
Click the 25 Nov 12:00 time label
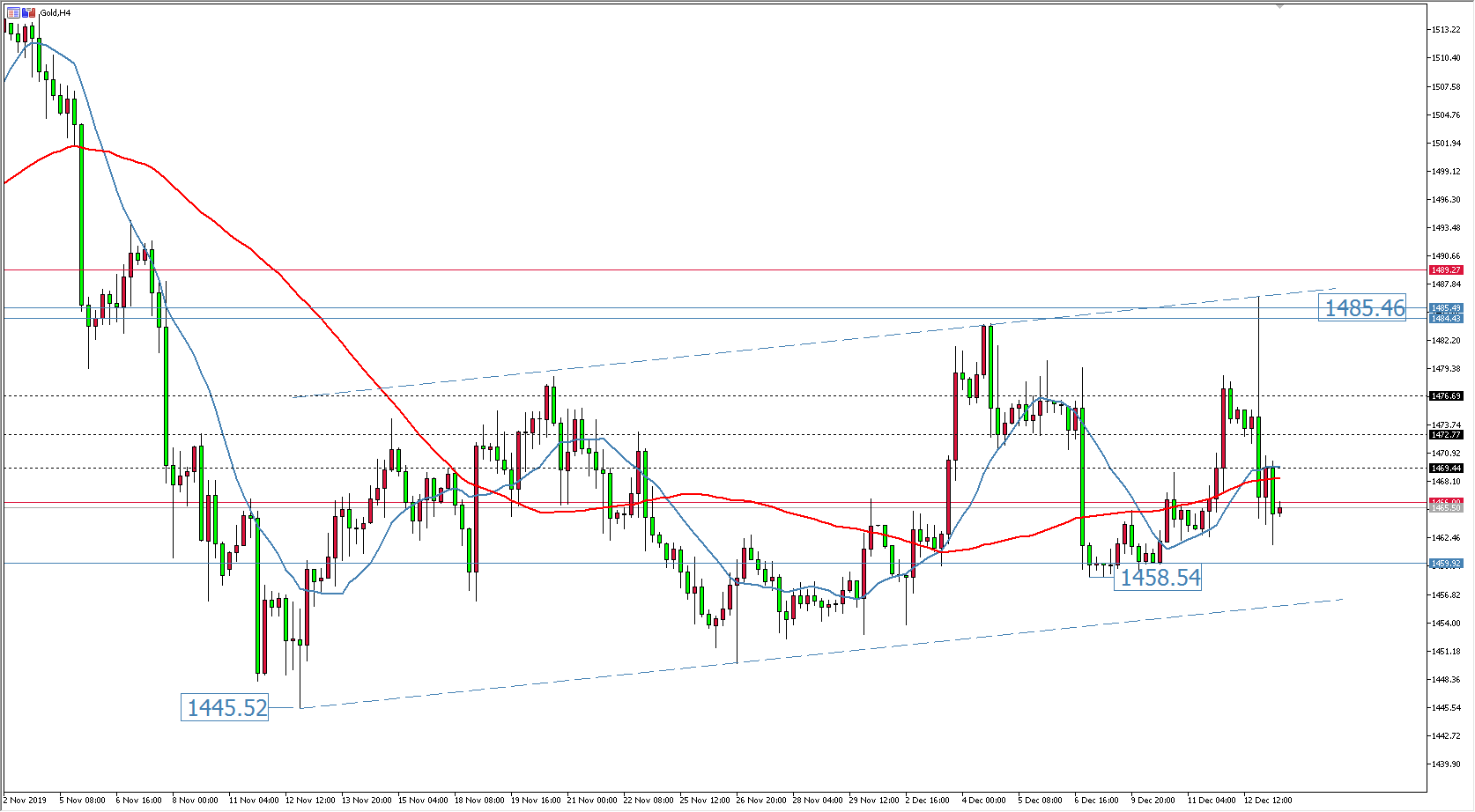coord(704,801)
